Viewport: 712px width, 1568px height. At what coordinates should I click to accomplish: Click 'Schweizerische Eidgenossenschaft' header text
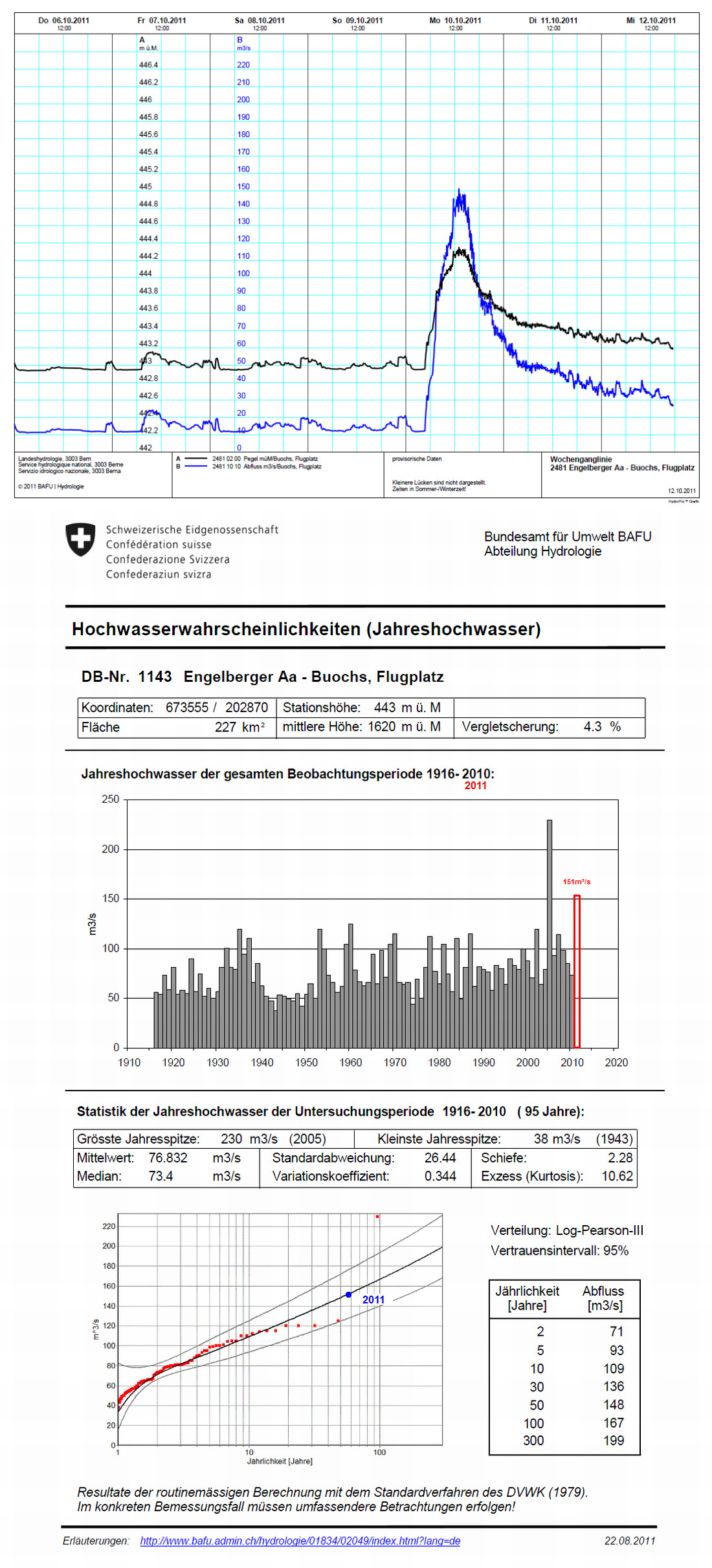pyautogui.click(x=192, y=529)
